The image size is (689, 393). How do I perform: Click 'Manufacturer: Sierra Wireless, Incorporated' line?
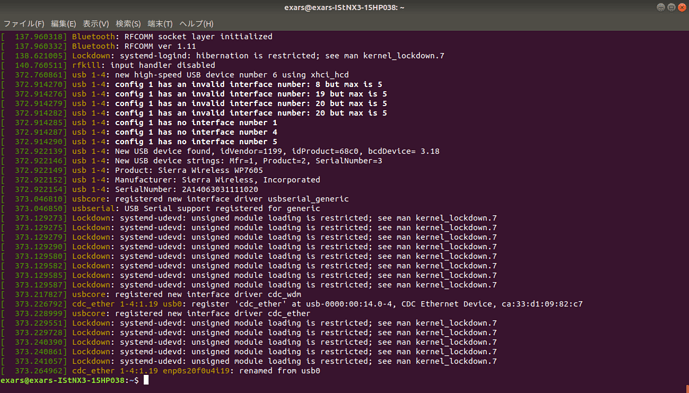(160, 180)
